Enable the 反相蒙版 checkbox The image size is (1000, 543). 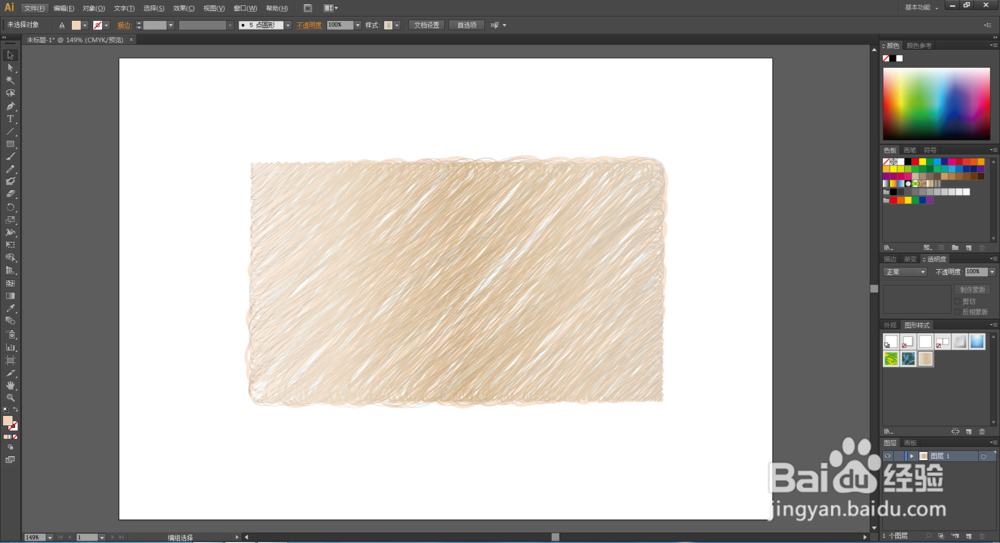click(958, 312)
